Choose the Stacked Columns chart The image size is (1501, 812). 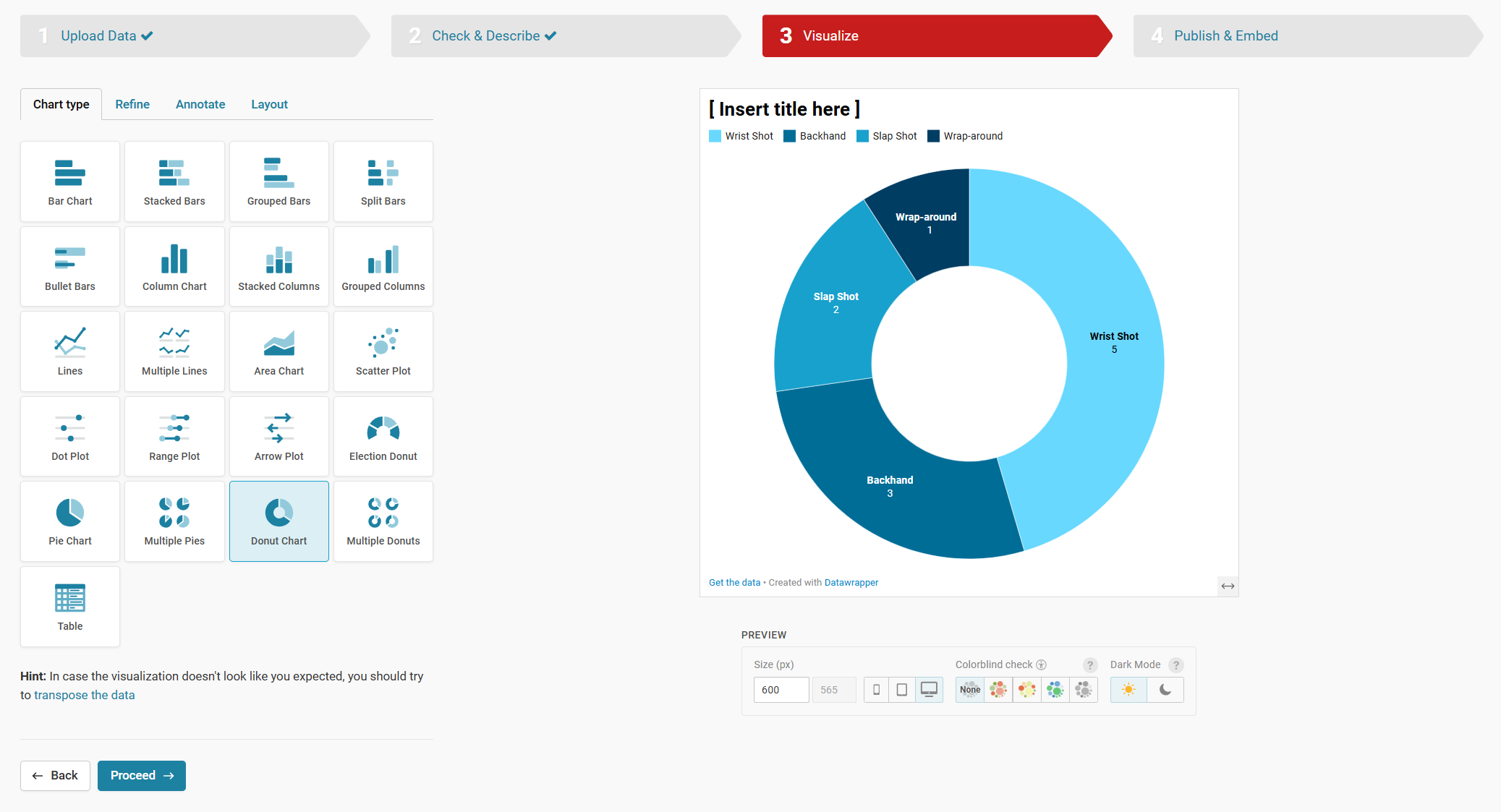coord(278,267)
